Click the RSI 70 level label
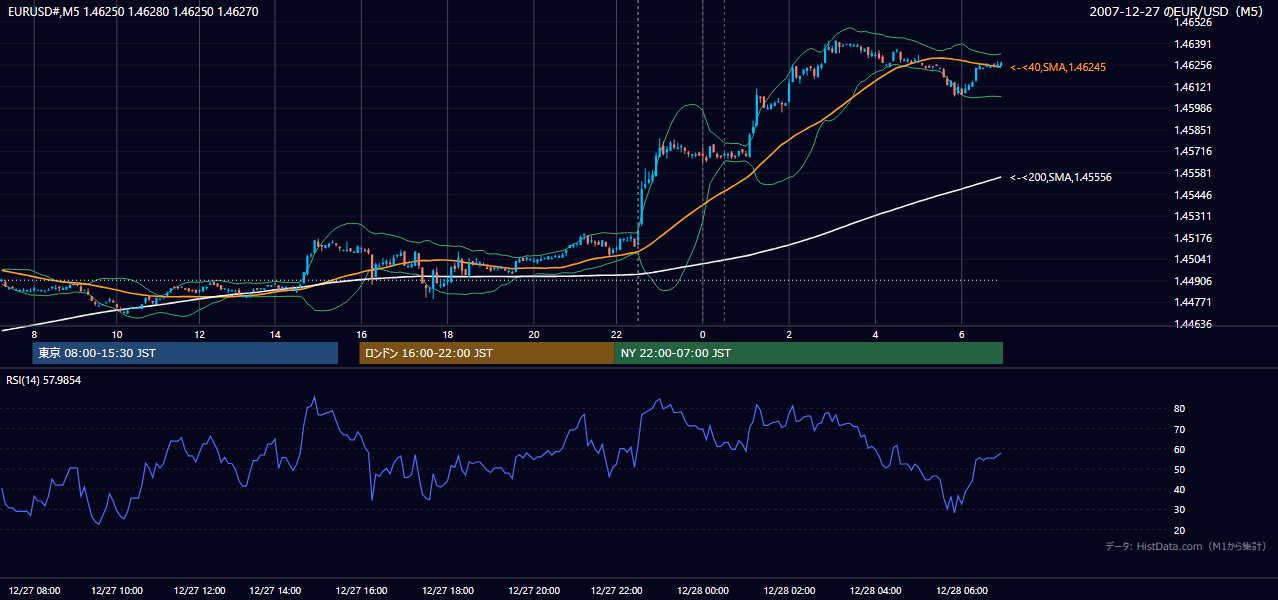 tap(1179, 429)
